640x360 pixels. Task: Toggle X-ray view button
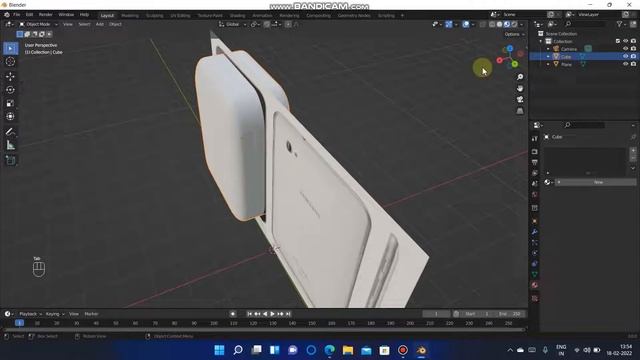click(482, 24)
